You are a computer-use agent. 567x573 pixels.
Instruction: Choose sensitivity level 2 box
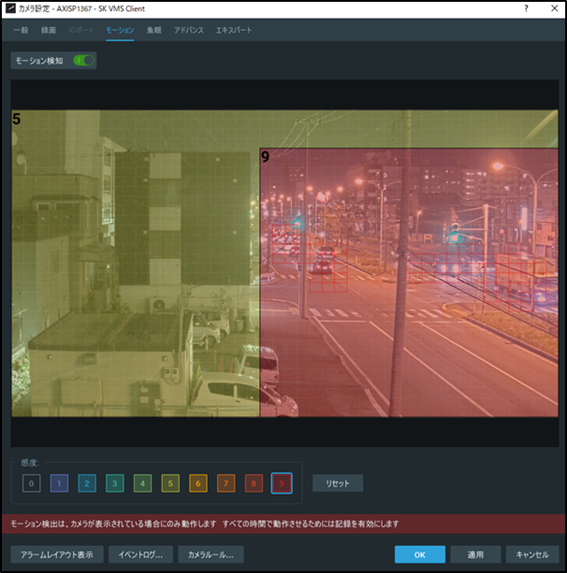[87, 483]
